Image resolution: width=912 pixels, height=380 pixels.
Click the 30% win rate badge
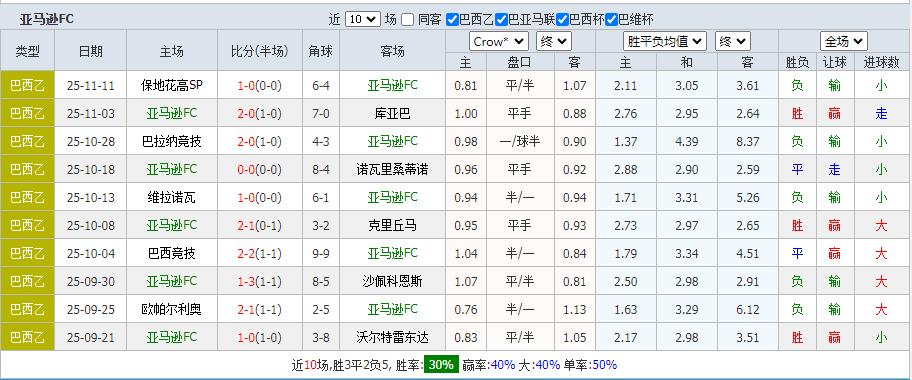click(441, 365)
